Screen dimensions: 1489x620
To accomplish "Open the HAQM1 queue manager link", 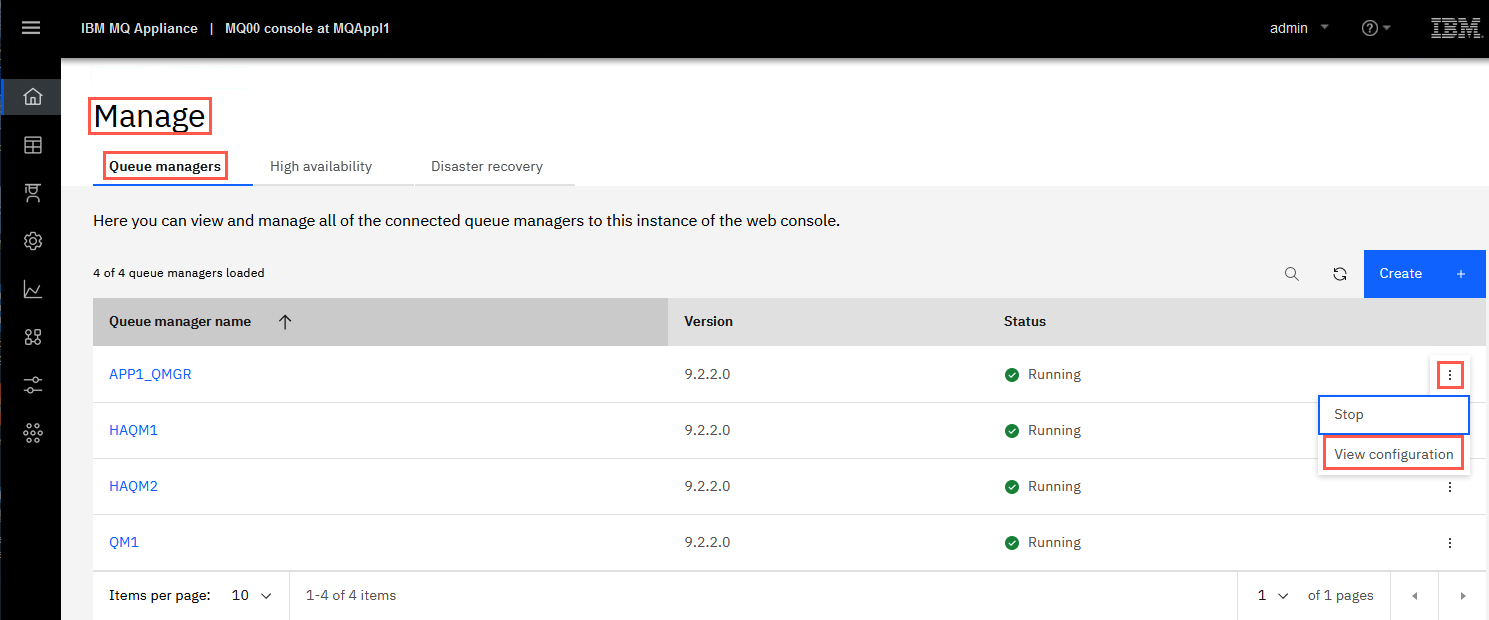I will [133, 431].
